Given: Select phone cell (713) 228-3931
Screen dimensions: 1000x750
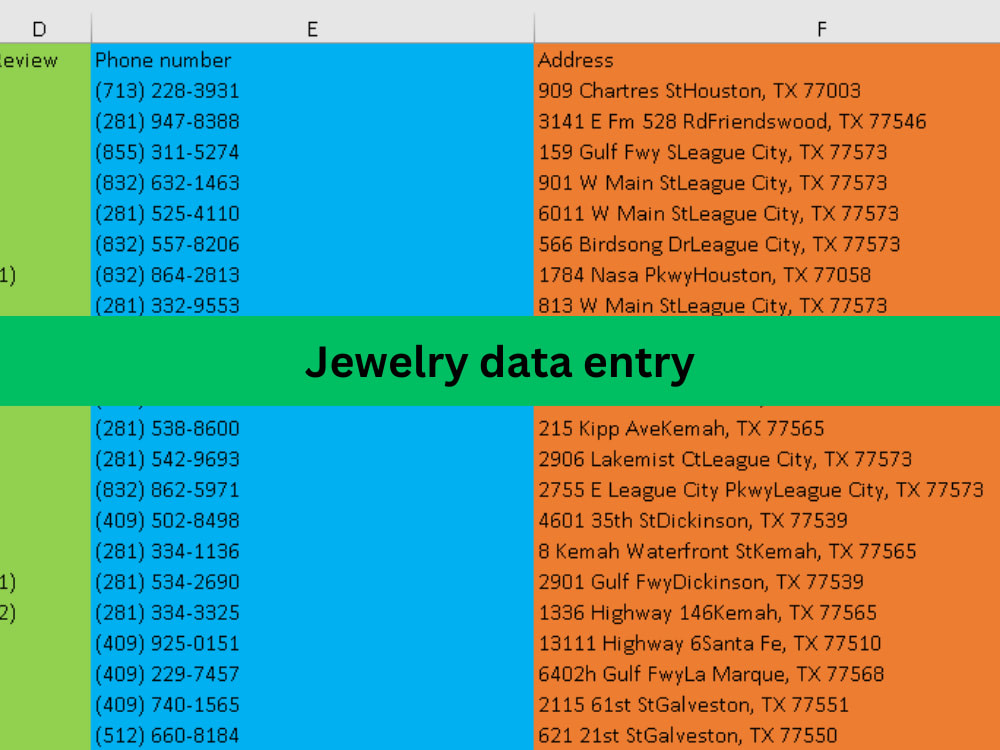Looking at the screenshot, I should (312, 91).
